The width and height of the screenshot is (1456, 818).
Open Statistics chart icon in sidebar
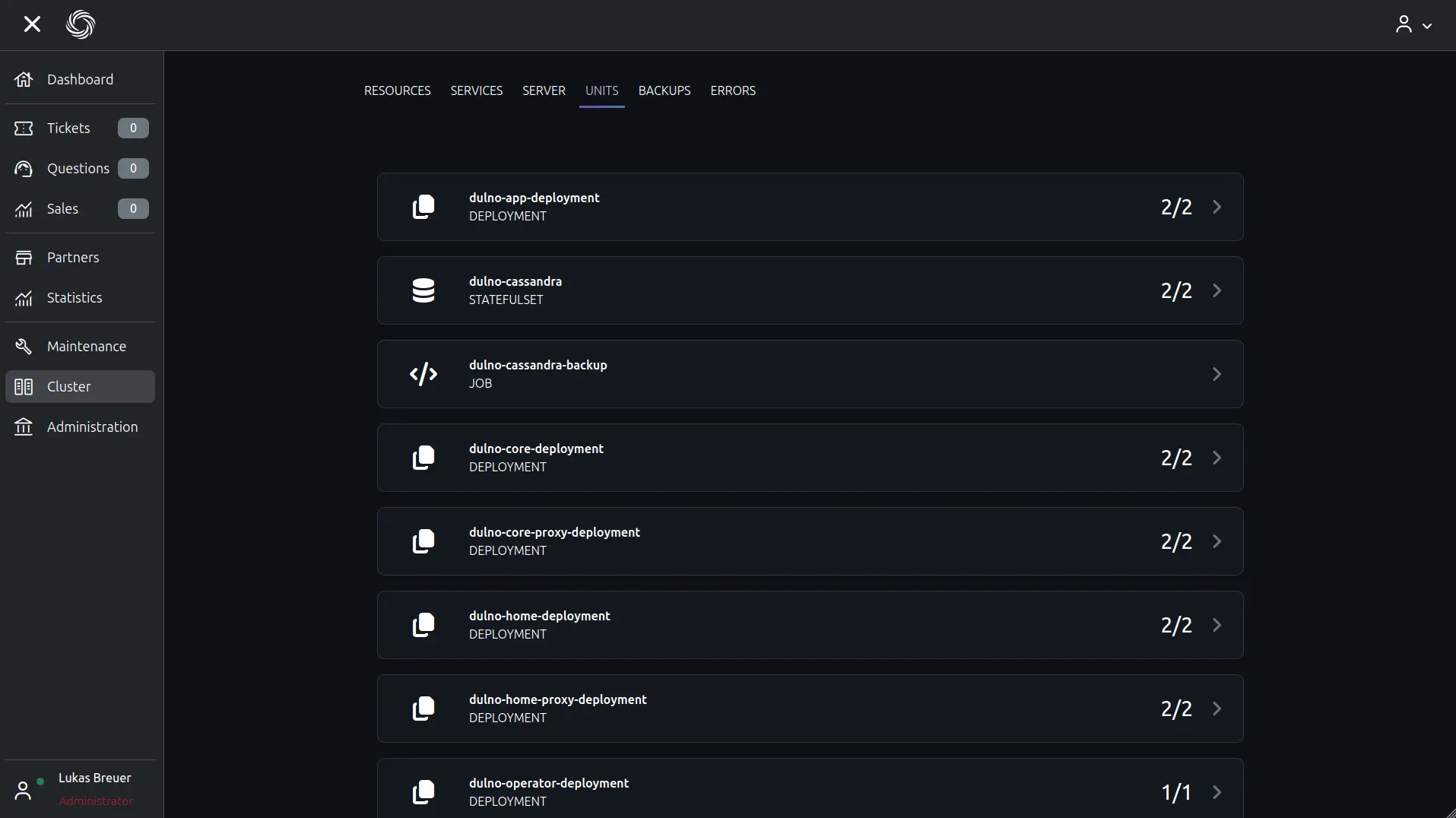(x=24, y=298)
